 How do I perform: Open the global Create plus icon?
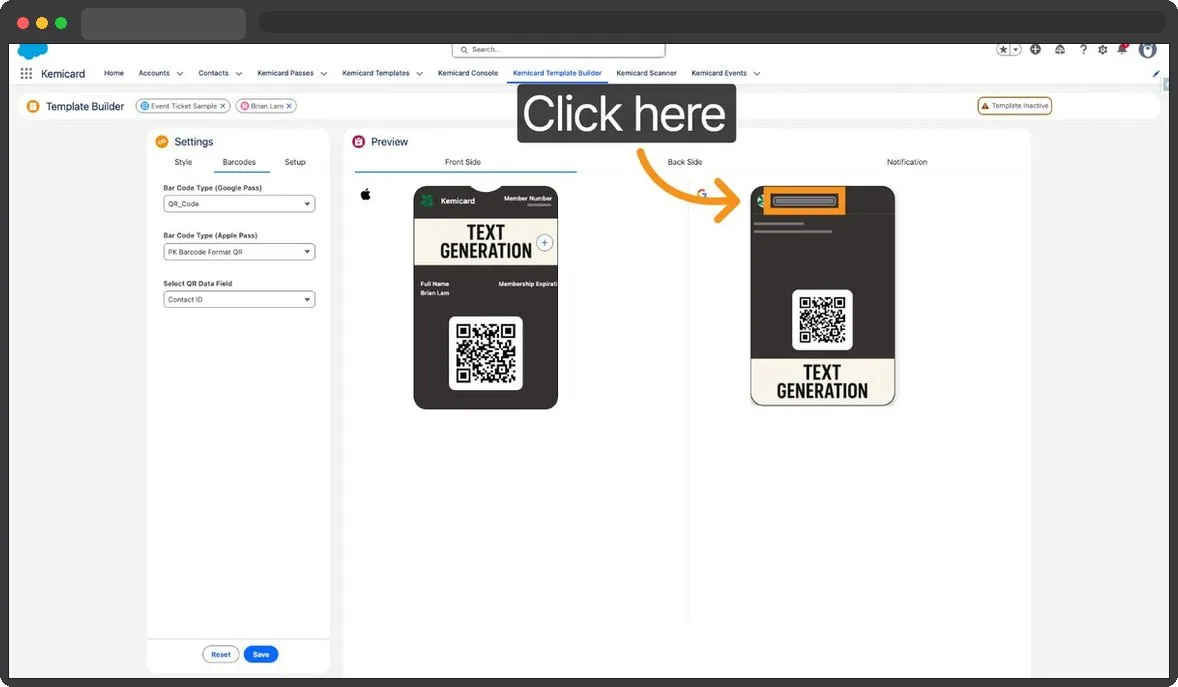1035,50
